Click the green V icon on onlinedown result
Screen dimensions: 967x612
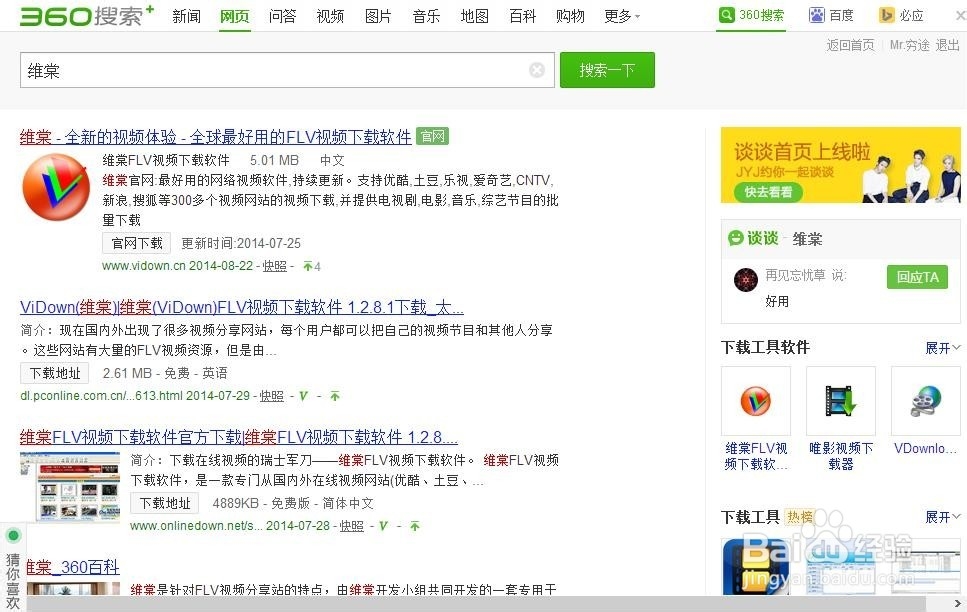click(383, 526)
